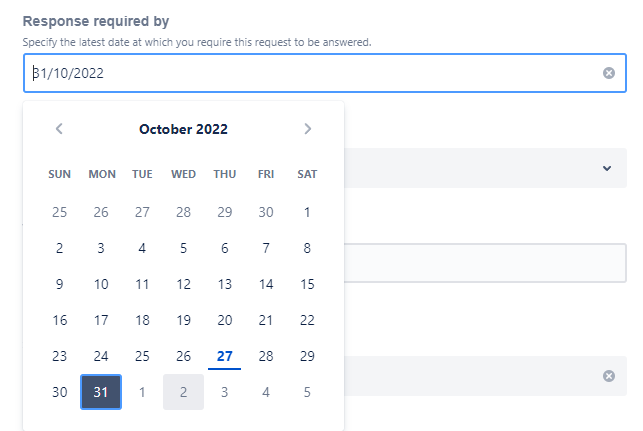Expand the dropdown chevron behind the calendar
Image resolution: width=643 pixels, height=431 pixels.
coord(607,168)
